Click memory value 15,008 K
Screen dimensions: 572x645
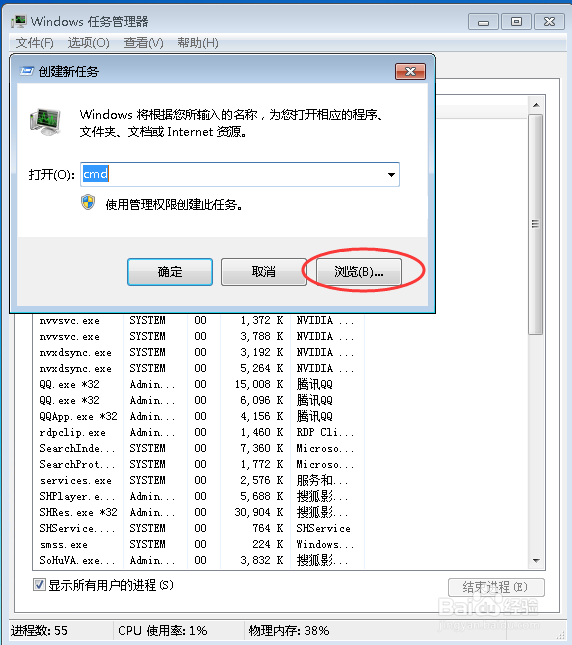(x=259, y=384)
